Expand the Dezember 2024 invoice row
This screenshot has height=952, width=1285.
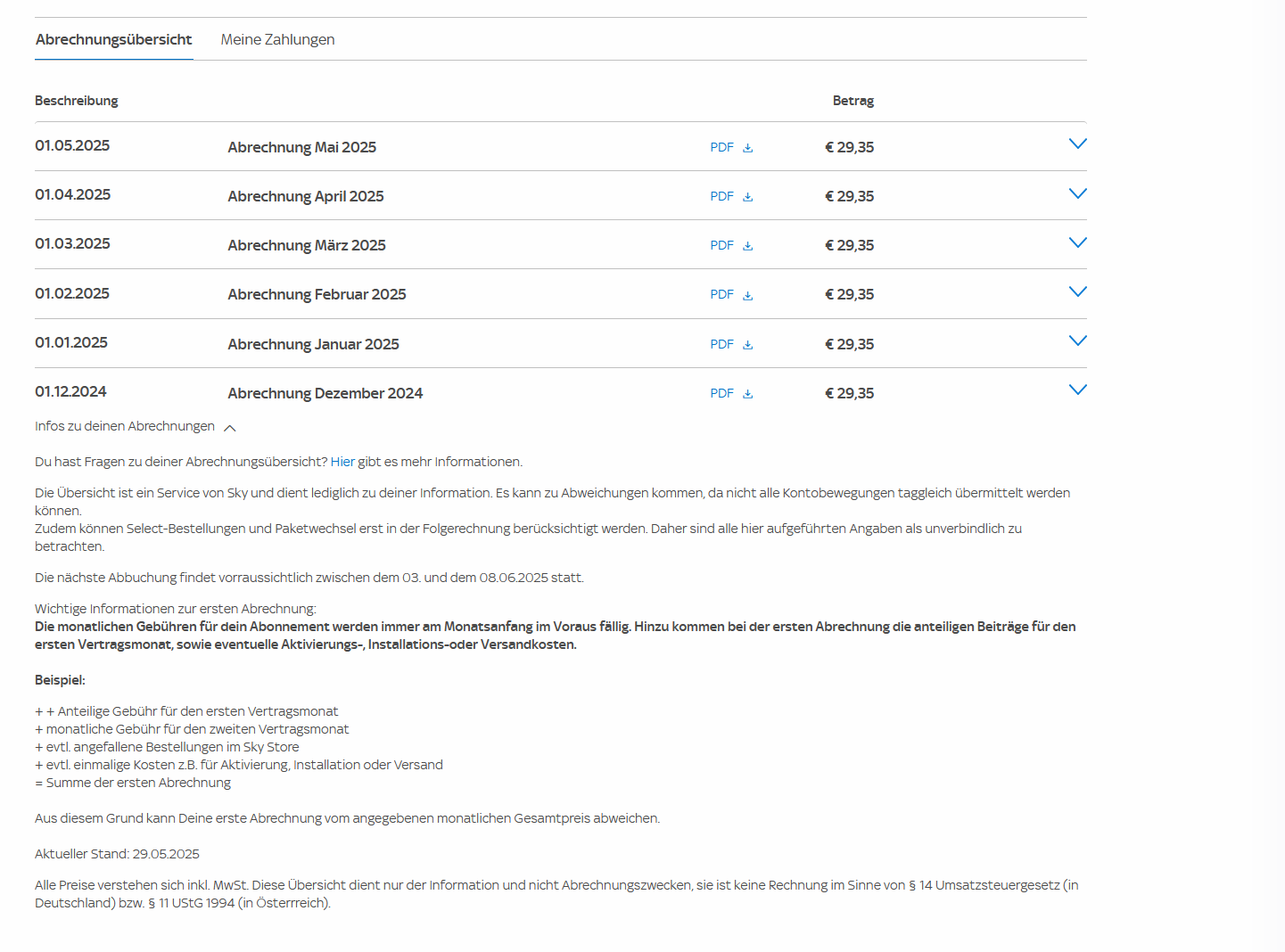click(1077, 390)
